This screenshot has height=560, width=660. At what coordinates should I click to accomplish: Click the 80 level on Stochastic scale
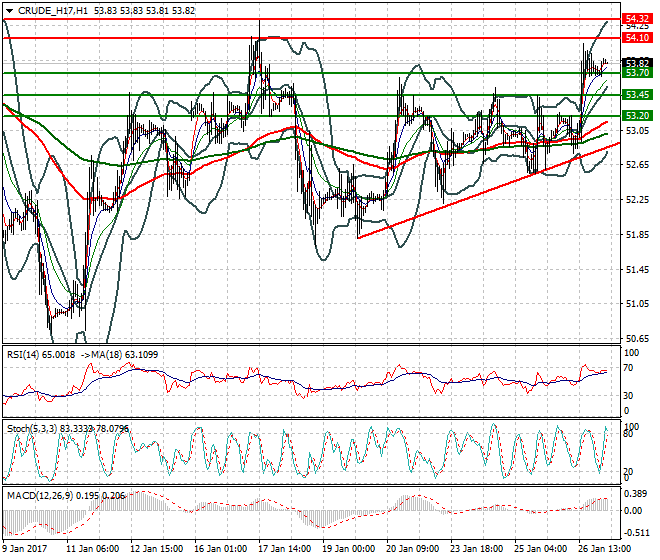click(x=630, y=435)
